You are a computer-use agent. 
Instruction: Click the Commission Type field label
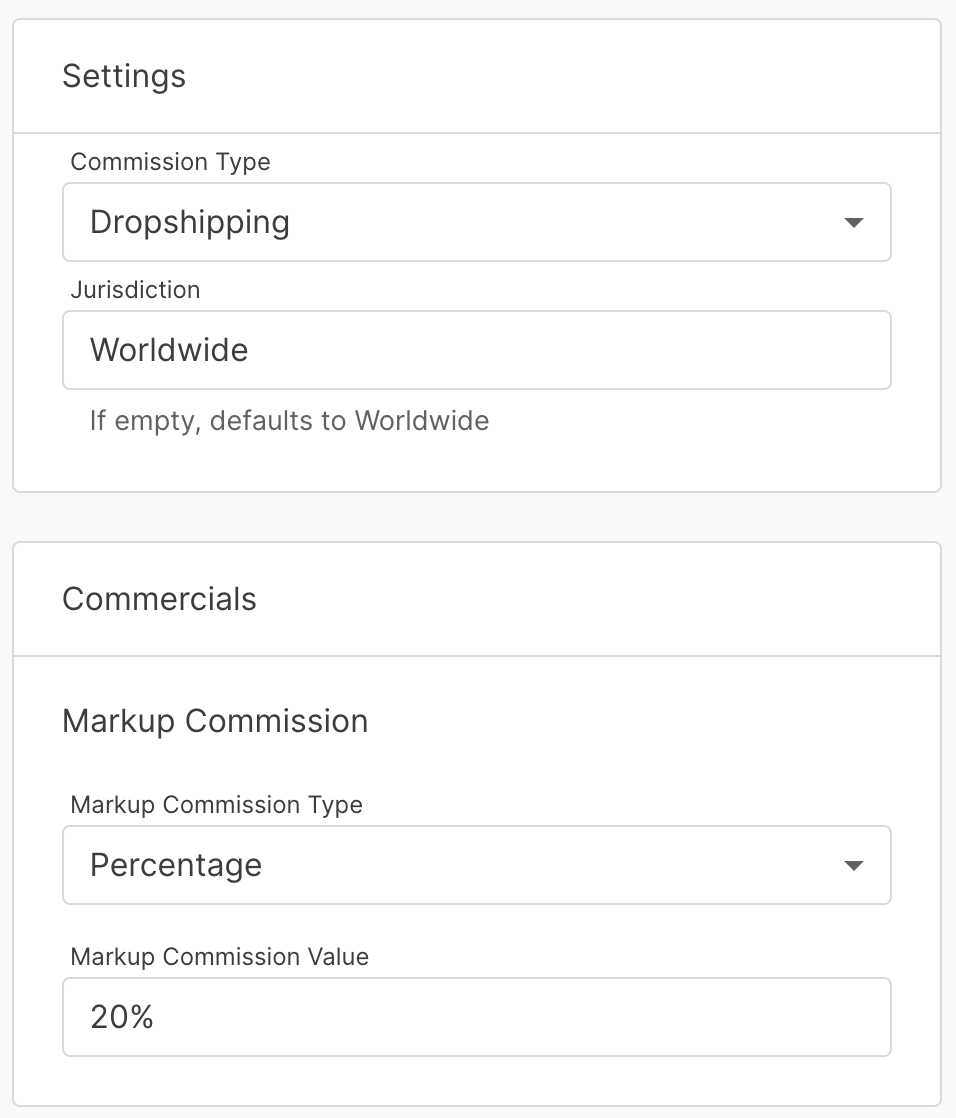coord(170,162)
